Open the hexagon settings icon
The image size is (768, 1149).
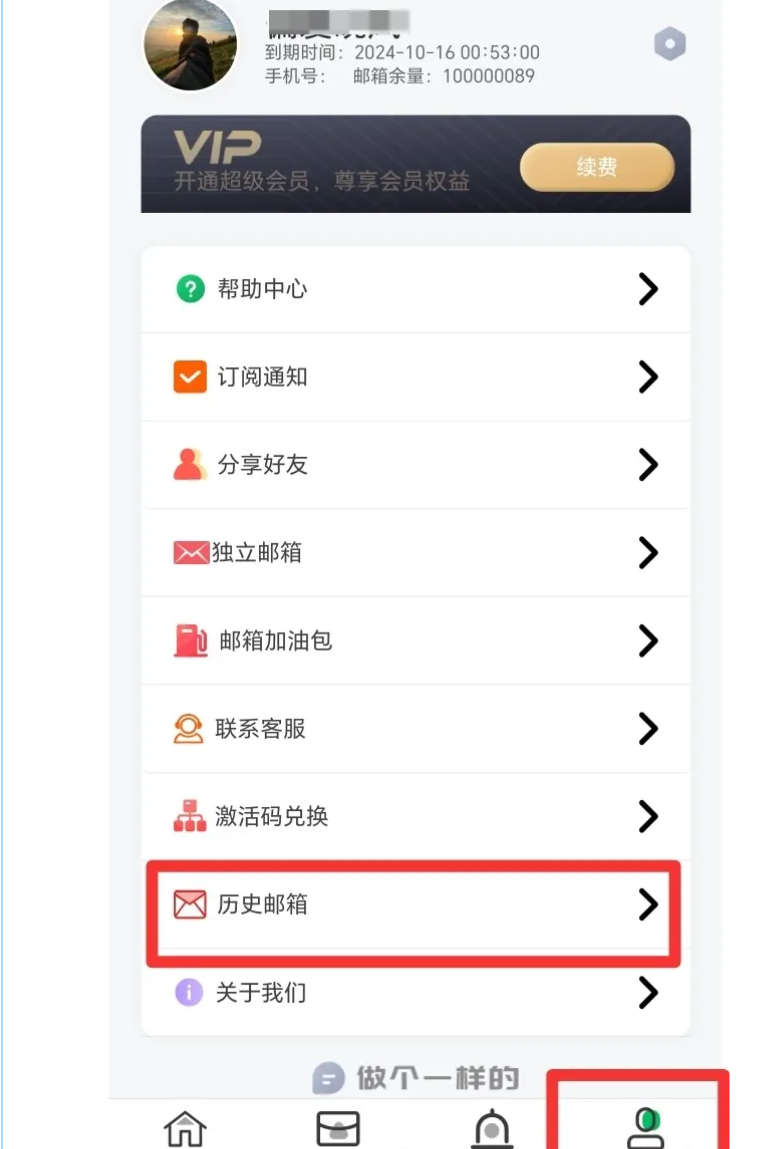(670, 44)
